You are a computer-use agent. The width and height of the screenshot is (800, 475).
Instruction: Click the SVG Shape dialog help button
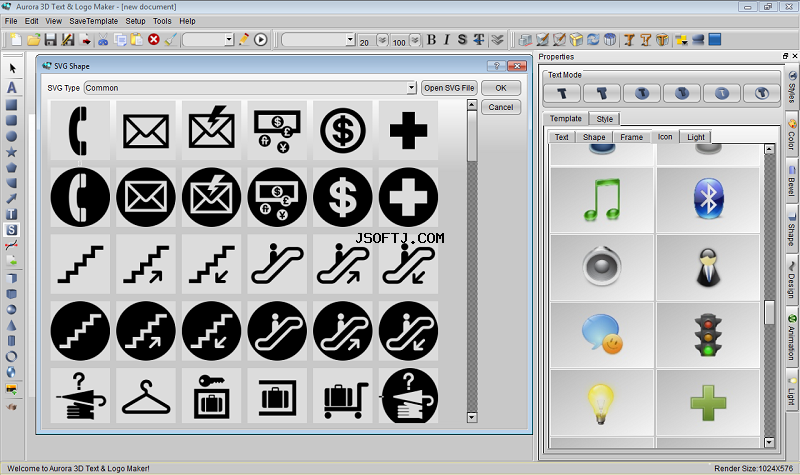(496, 66)
